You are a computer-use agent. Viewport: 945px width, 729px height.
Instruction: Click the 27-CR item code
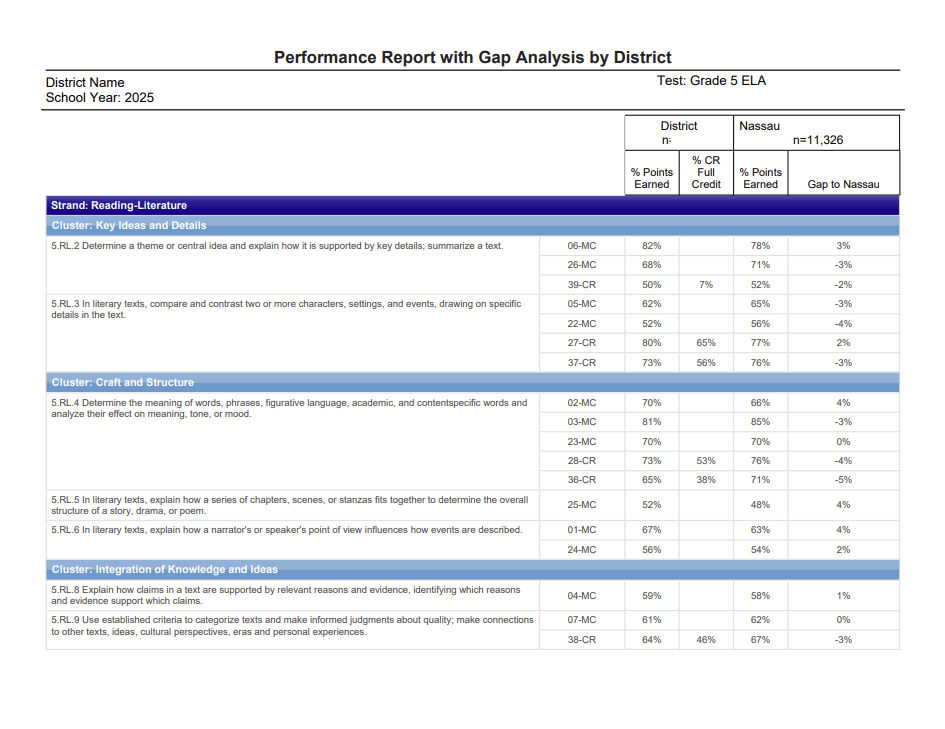click(582, 343)
